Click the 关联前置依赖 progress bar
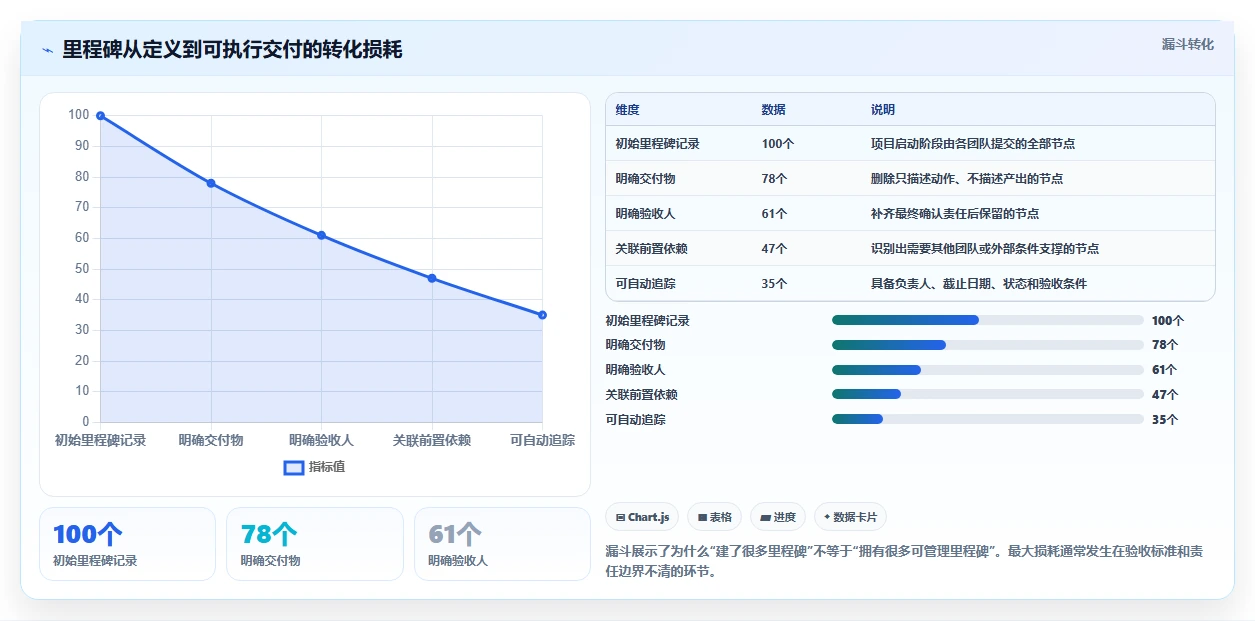 click(x=987, y=394)
